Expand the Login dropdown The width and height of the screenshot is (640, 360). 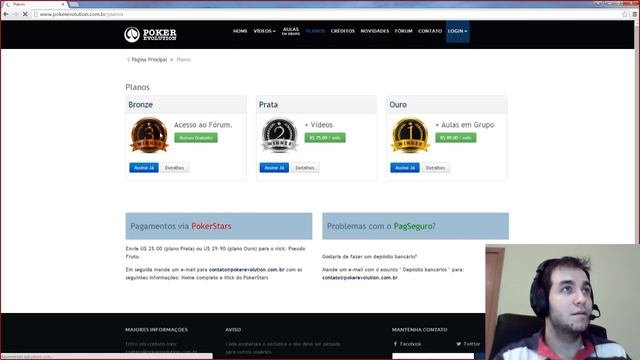pyautogui.click(x=458, y=31)
